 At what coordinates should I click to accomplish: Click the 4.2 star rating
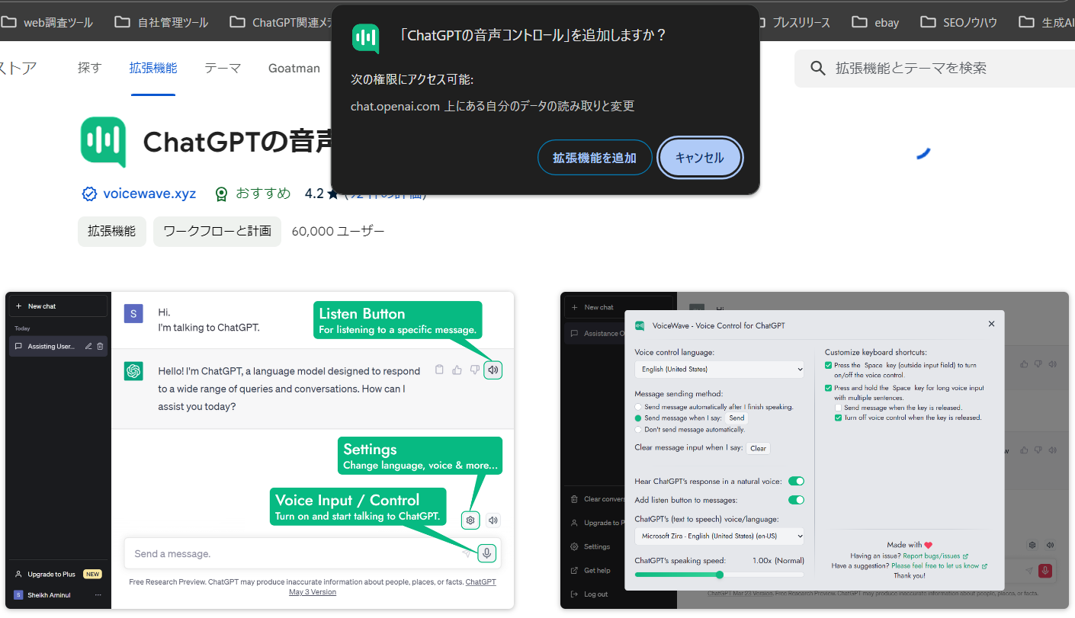click(322, 193)
